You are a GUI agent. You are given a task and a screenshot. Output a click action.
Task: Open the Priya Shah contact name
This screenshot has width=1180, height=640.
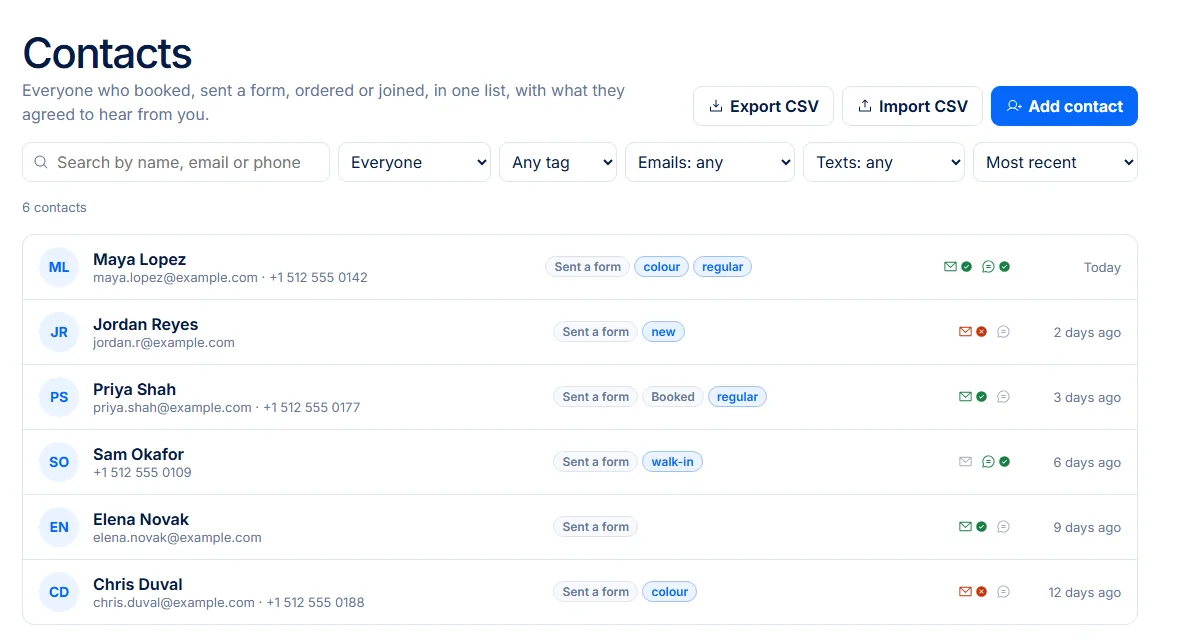pyautogui.click(x=135, y=389)
